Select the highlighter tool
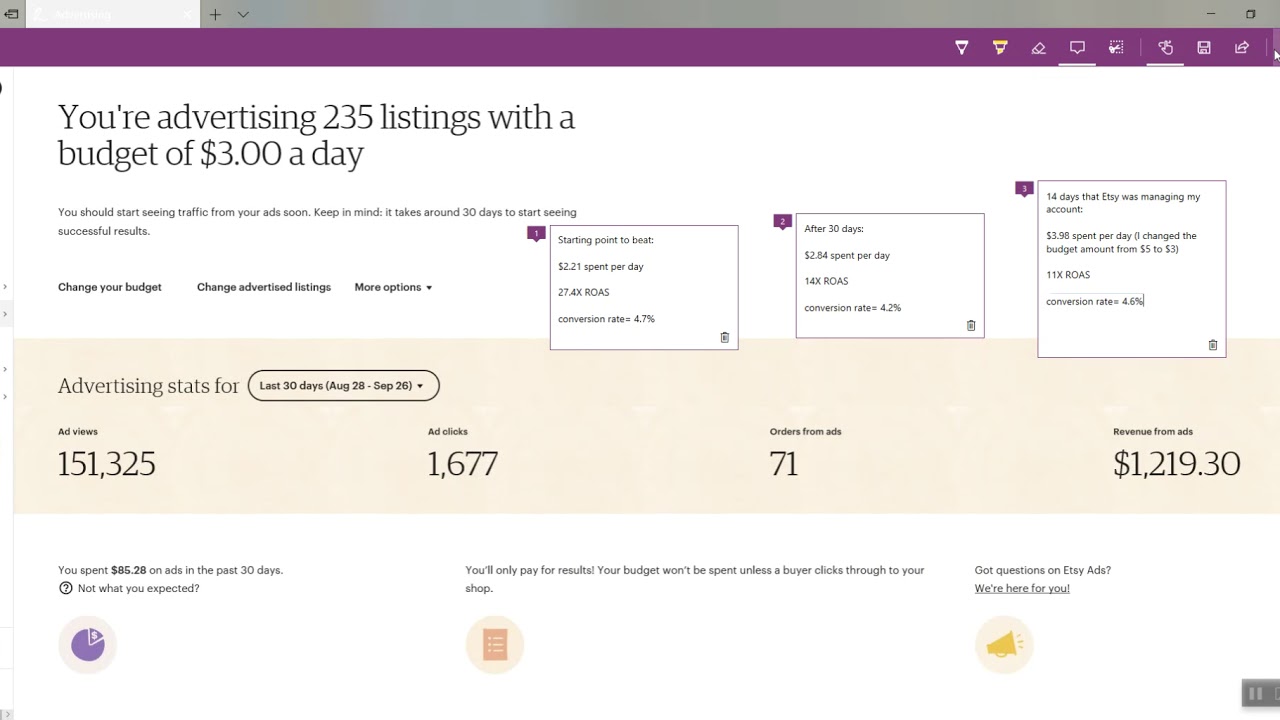 (x=1000, y=47)
